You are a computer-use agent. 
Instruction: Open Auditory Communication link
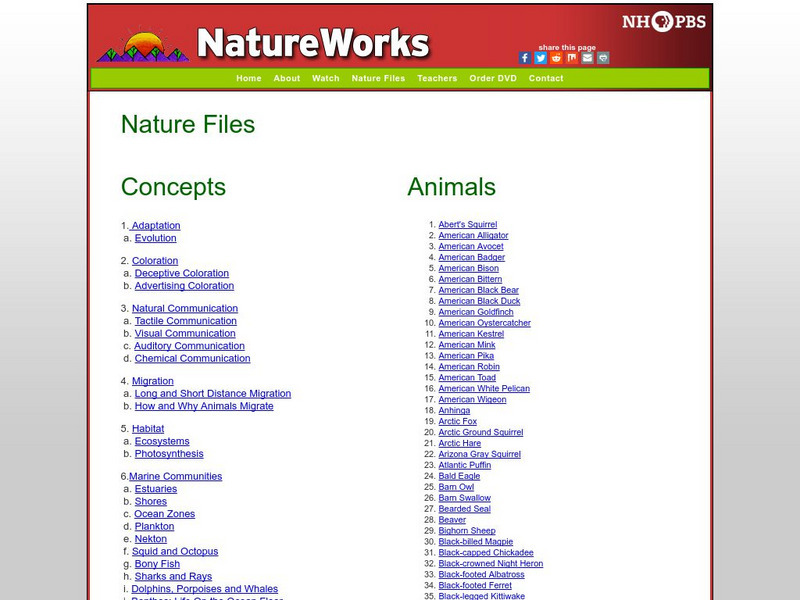point(189,346)
